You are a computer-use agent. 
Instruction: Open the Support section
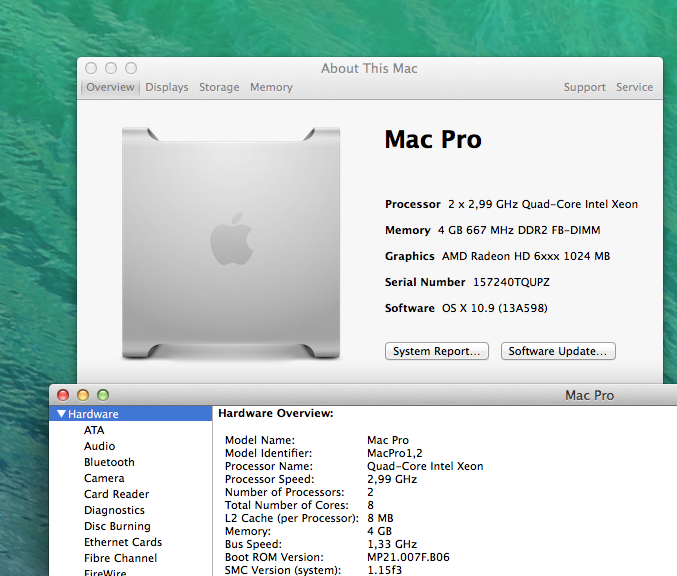click(x=585, y=87)
